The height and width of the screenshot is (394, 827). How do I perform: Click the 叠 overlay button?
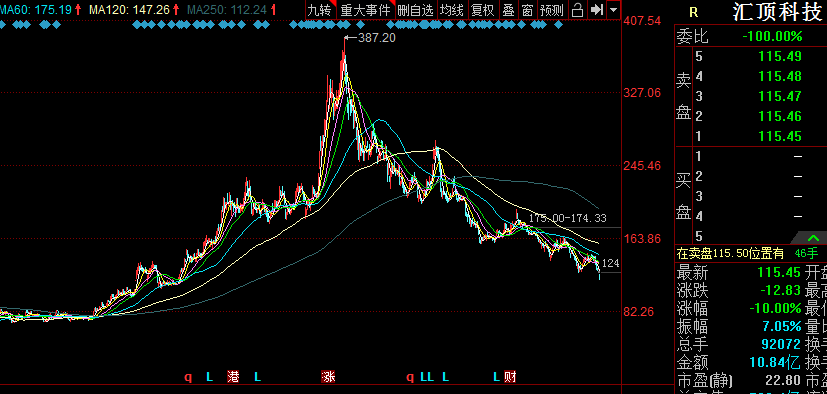(508, 10)
